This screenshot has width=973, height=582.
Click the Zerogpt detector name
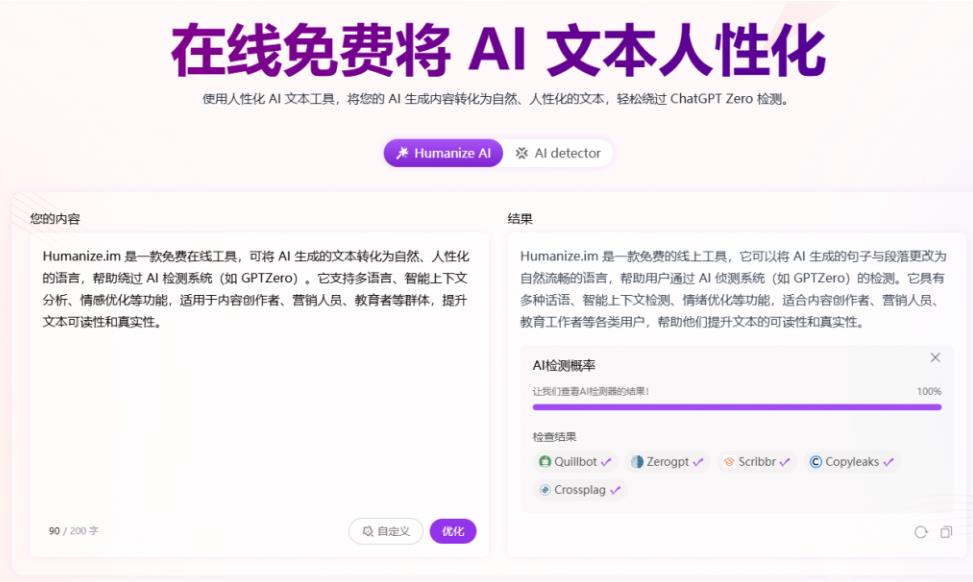pos(668,462)
